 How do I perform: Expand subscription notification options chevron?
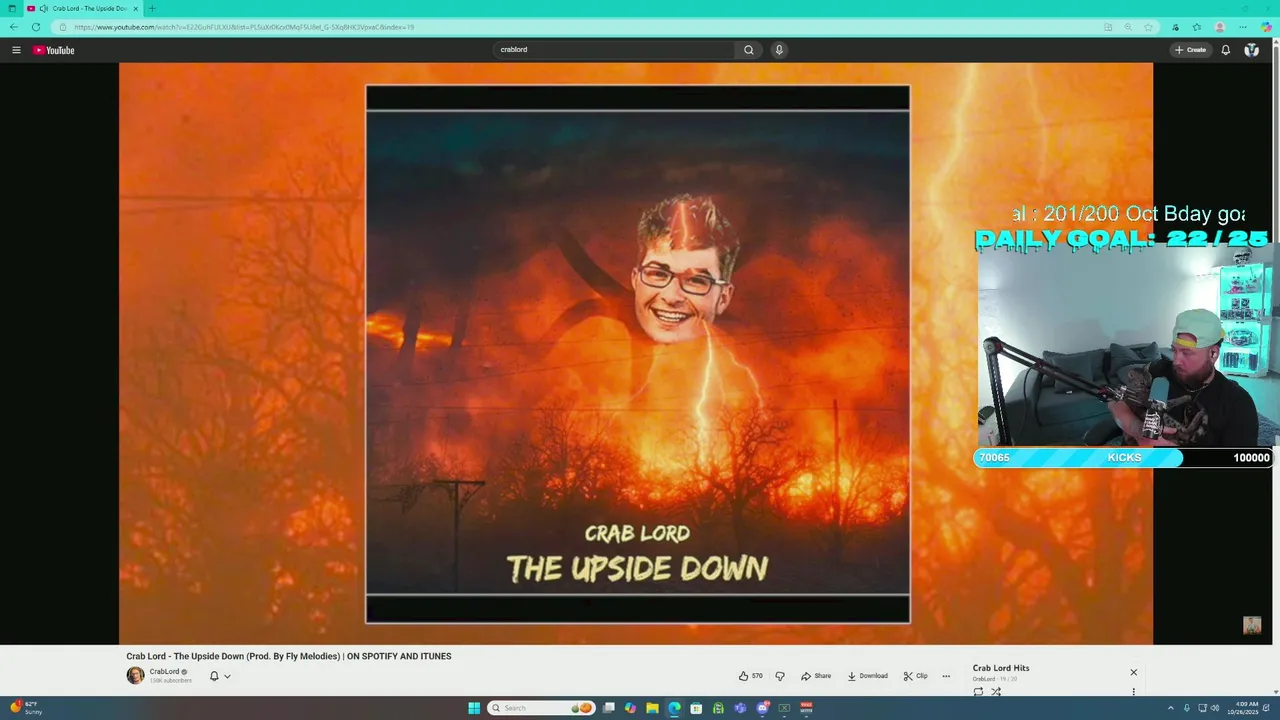227,676
